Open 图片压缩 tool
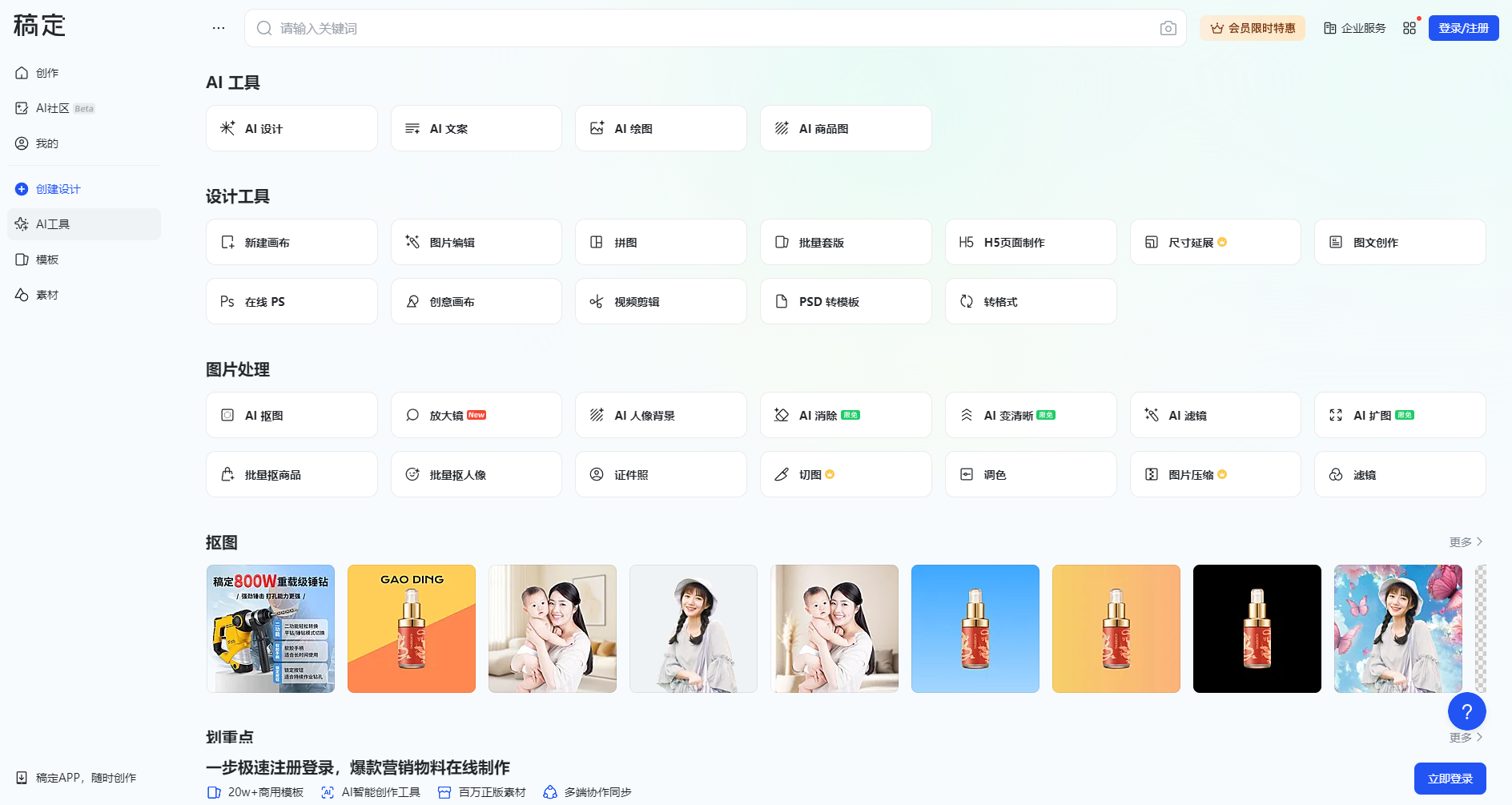This screenshot has height=805, width=1512. point(1216,474)
